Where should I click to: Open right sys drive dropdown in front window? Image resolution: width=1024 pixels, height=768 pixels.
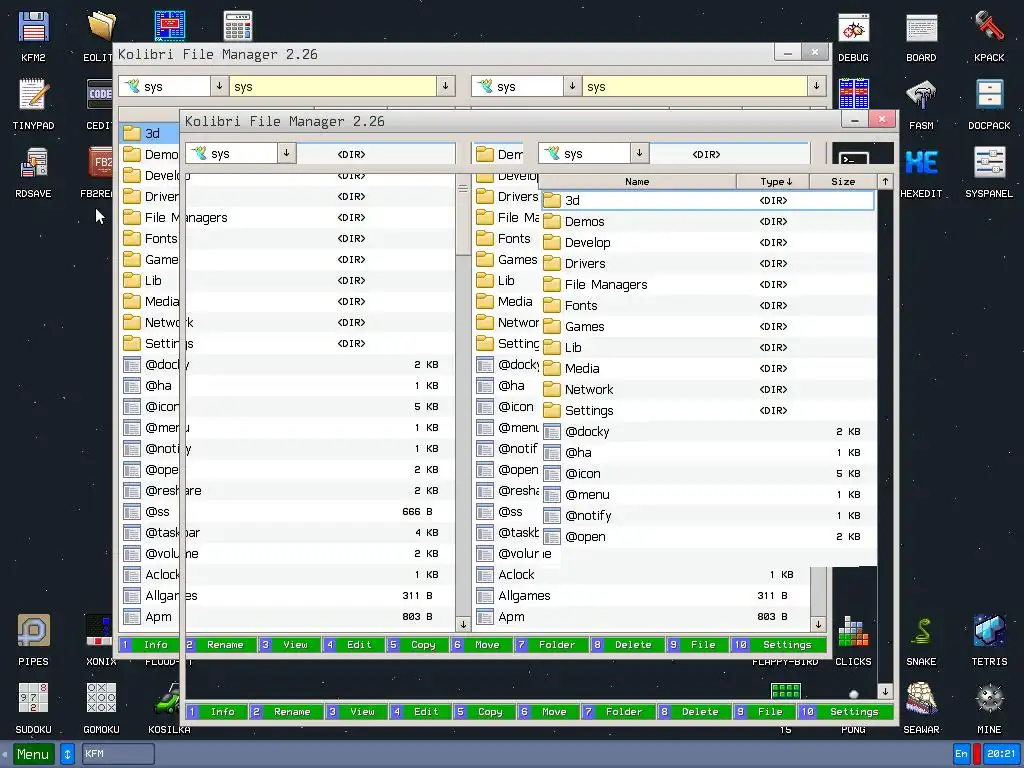[639, 153]
